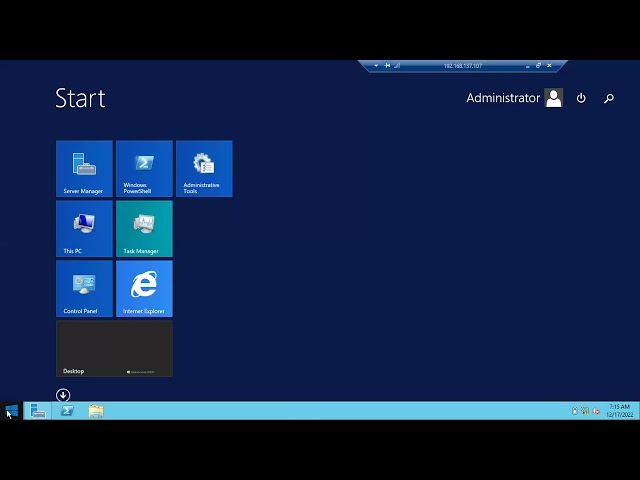Image resolution: width=640 pixels, height=480 pixels.
Task: Open Server Manager from the taskbar
Action: (x=38, y=411)
